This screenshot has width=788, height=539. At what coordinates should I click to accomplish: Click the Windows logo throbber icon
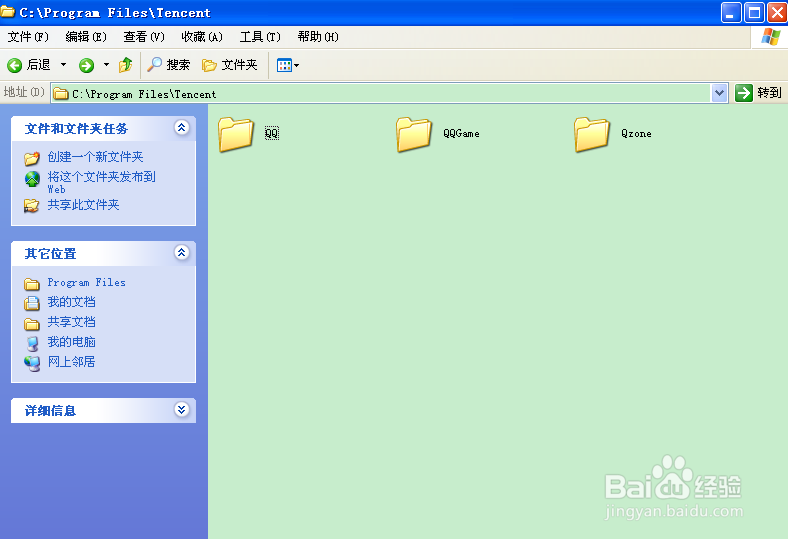coord(770,37)
